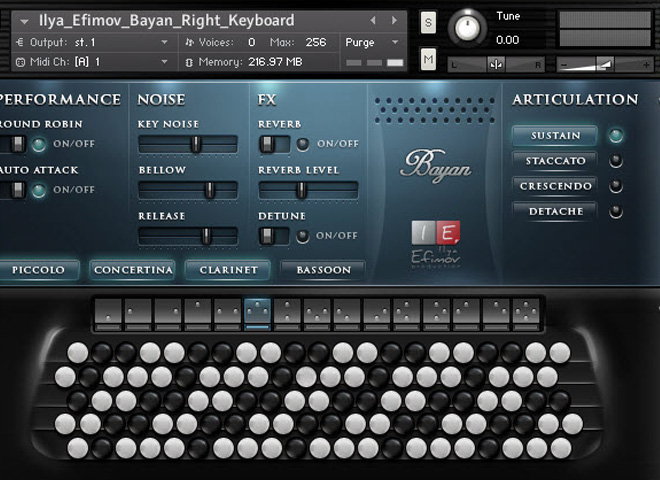Screen dimensions: 660x480
Task: Toggle the Detune on/off switch
Action: point(274,236)
